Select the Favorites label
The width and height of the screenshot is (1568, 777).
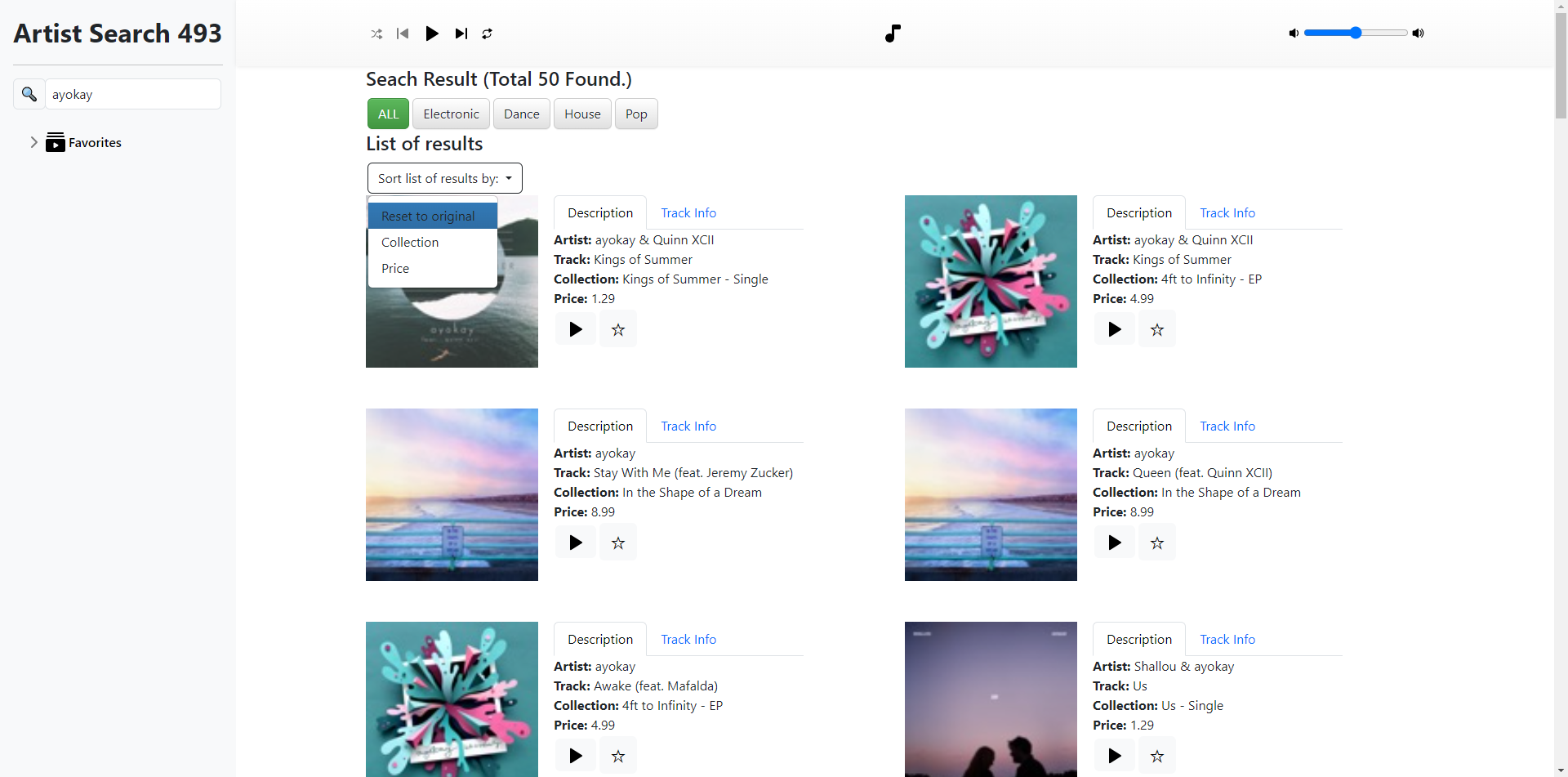click(x=95, y=142)
